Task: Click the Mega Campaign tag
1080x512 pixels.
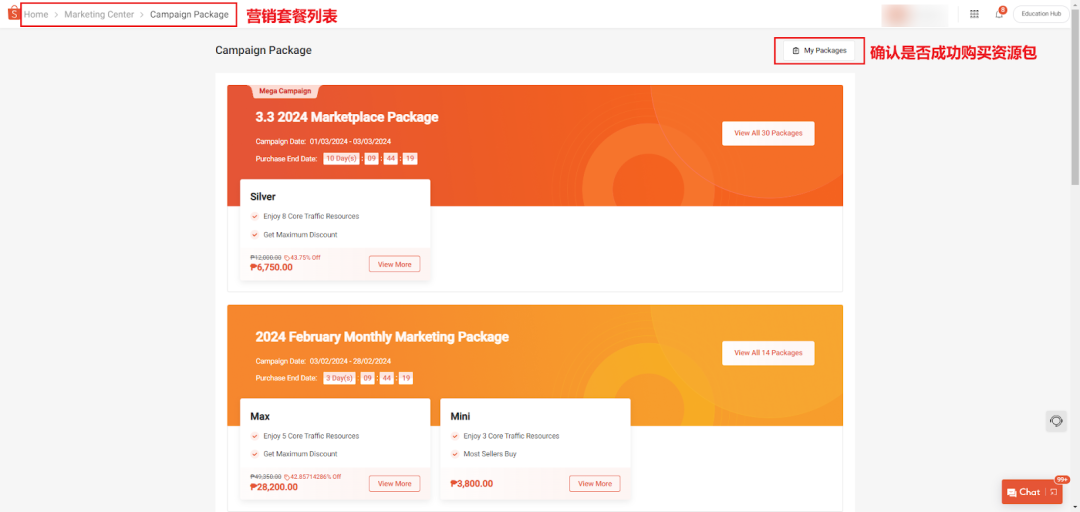Action: [284, 91]
